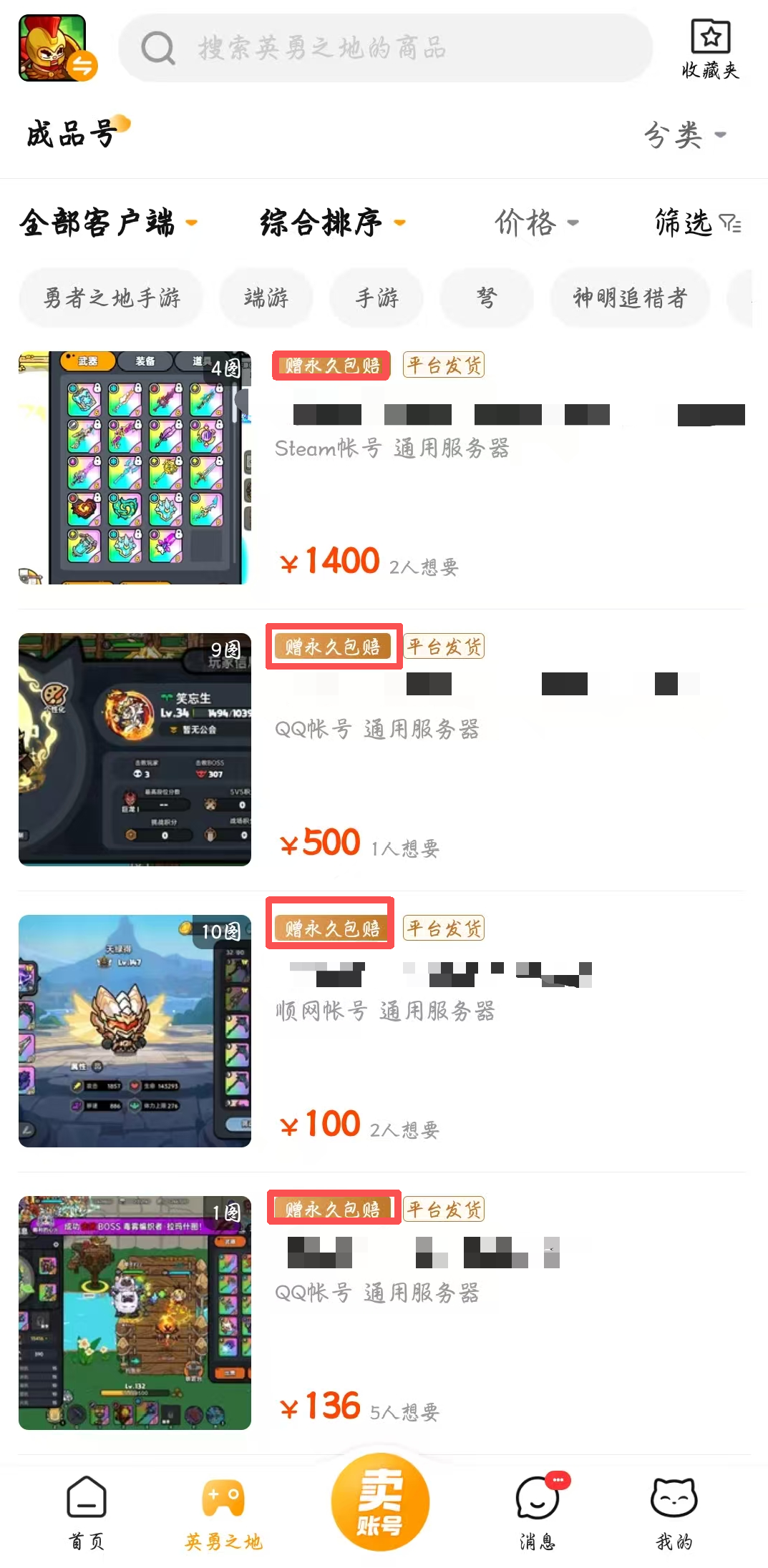The height and width of the screenshot is (1568, 768).
Task: Open the 收藏夹 favorites icon
Action: 710,37
